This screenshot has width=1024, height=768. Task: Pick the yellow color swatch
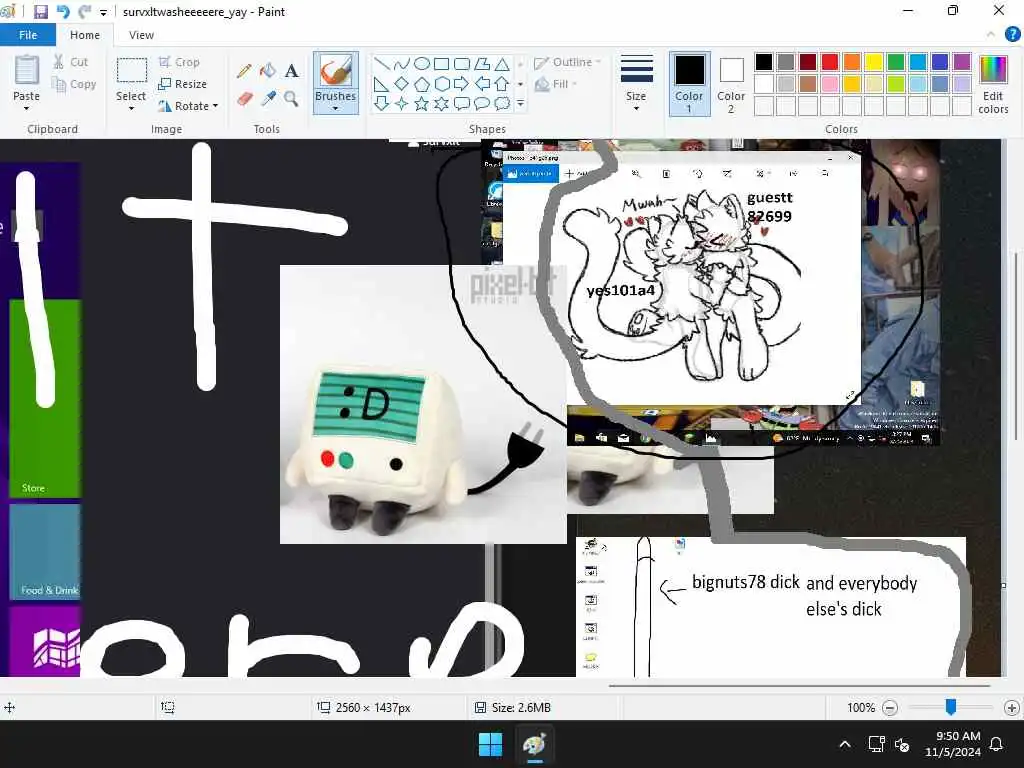coord(874,62)
